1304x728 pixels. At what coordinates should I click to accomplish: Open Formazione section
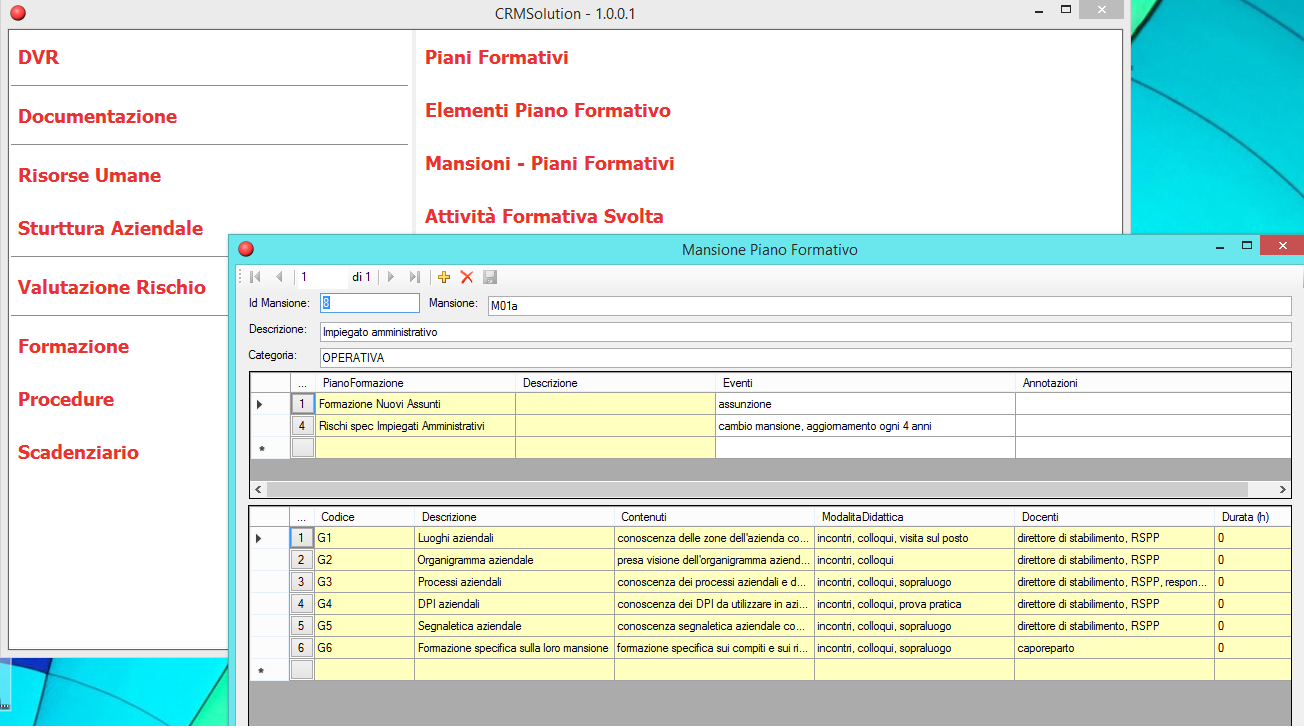tap(73, 346)
